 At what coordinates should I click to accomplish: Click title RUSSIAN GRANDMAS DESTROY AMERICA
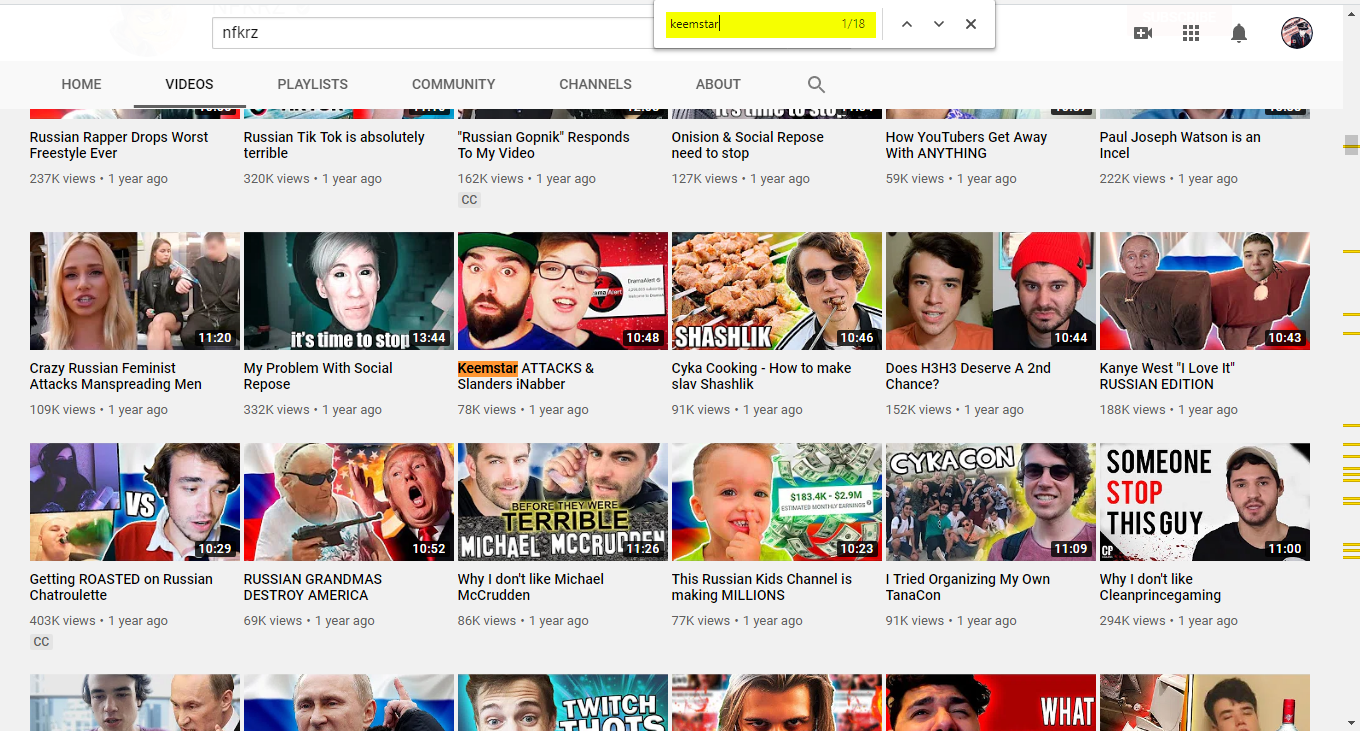[x=313, y=587]
